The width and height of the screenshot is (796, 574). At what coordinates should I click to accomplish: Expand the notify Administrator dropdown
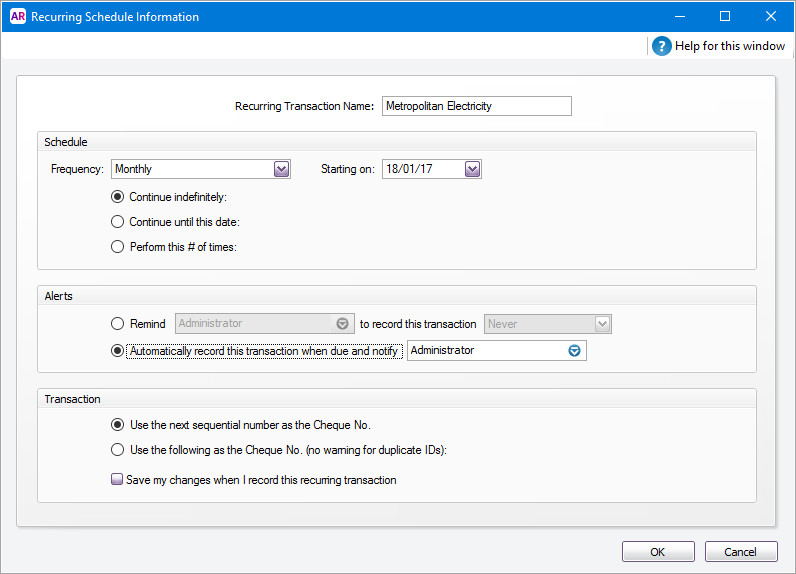(574, 351)
